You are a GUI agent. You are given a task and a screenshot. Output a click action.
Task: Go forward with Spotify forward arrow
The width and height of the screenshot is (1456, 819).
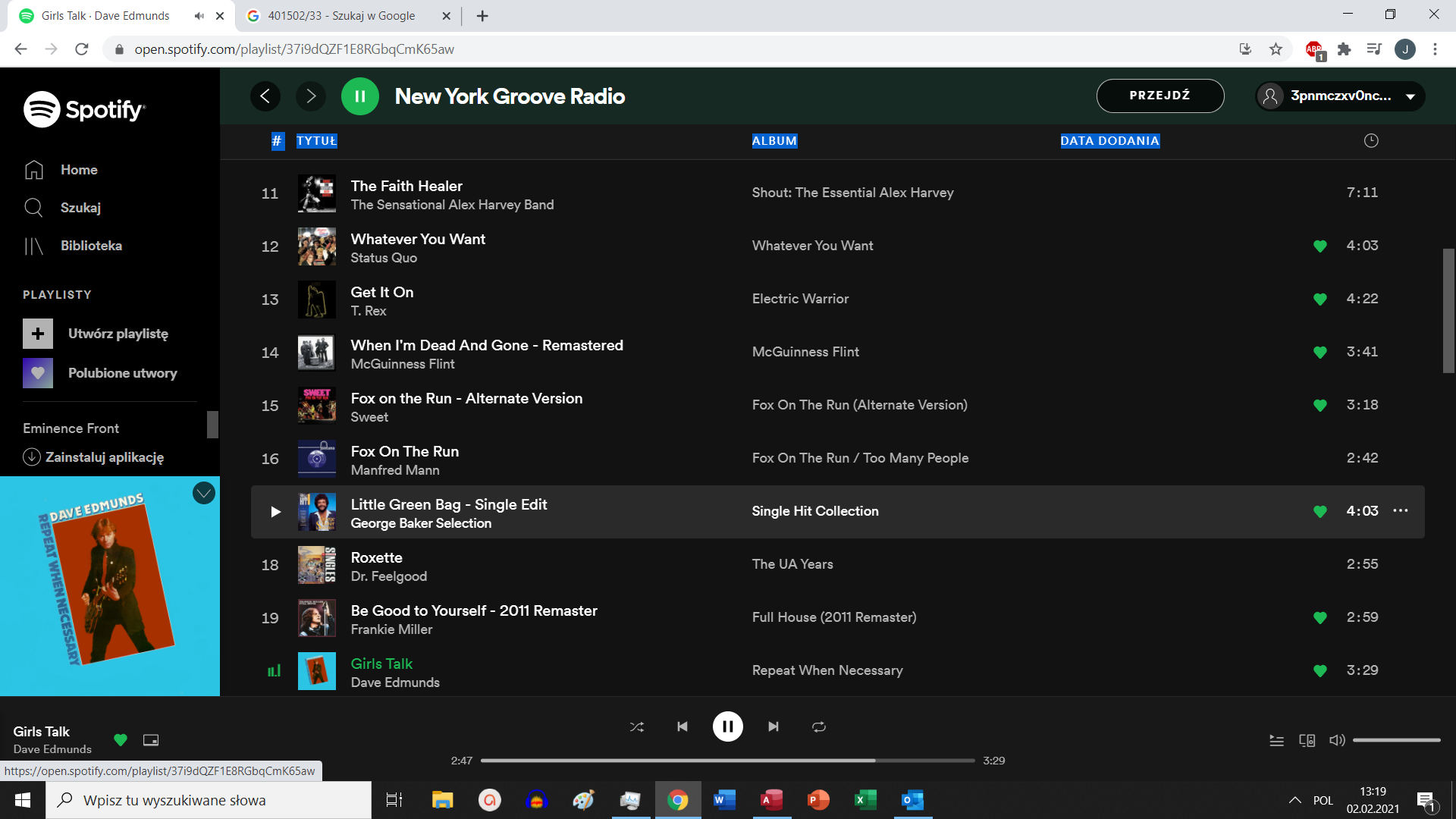click(311, 96)
